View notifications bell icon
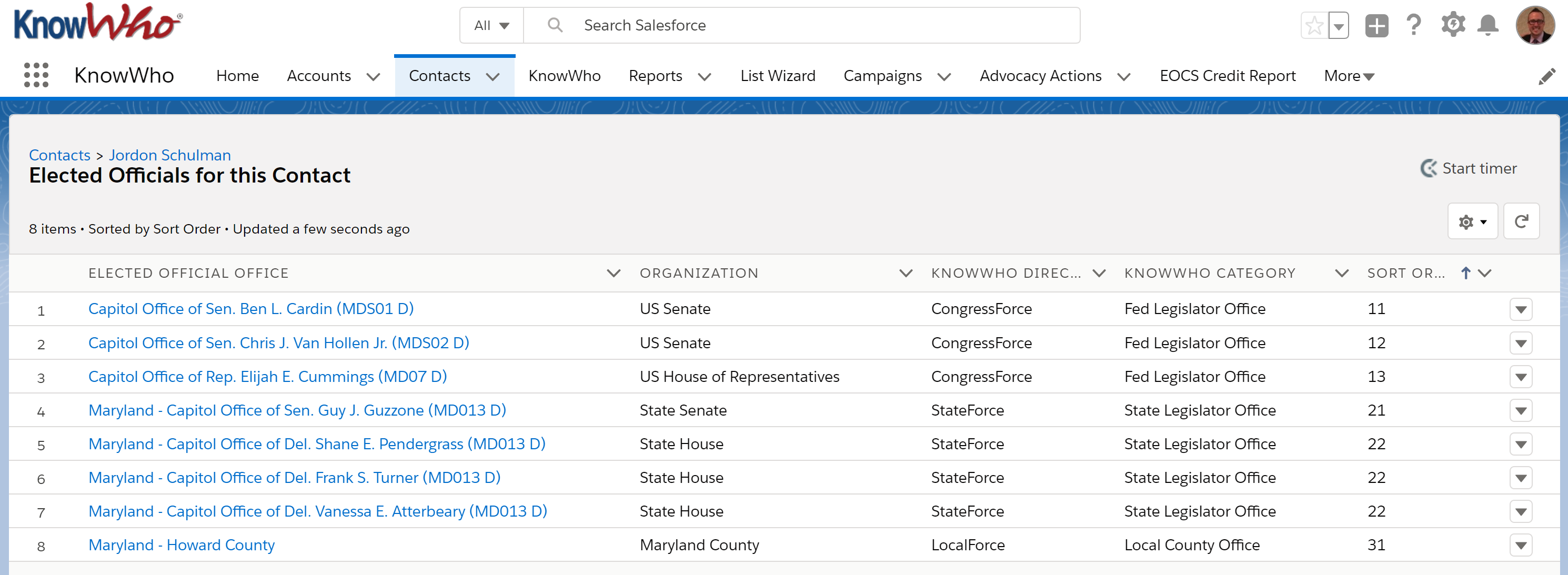Viewport: 1568px width, 575px height. [x=1487, y=26]
